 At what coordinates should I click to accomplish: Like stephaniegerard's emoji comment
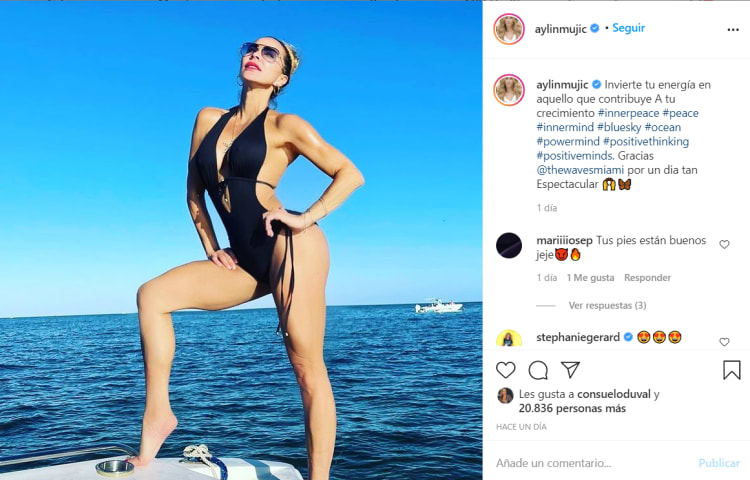click(724, 342)
